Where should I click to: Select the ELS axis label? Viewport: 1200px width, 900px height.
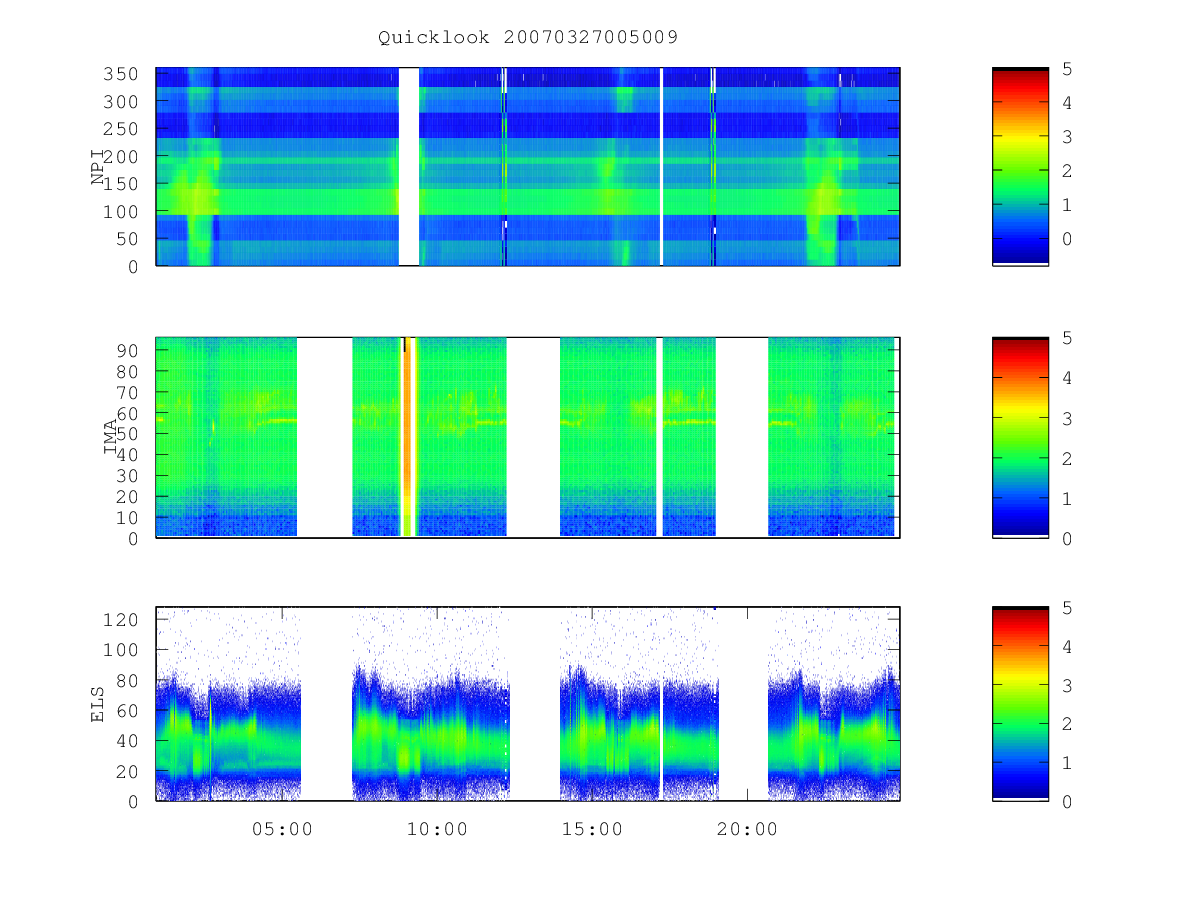coord(98,704)
